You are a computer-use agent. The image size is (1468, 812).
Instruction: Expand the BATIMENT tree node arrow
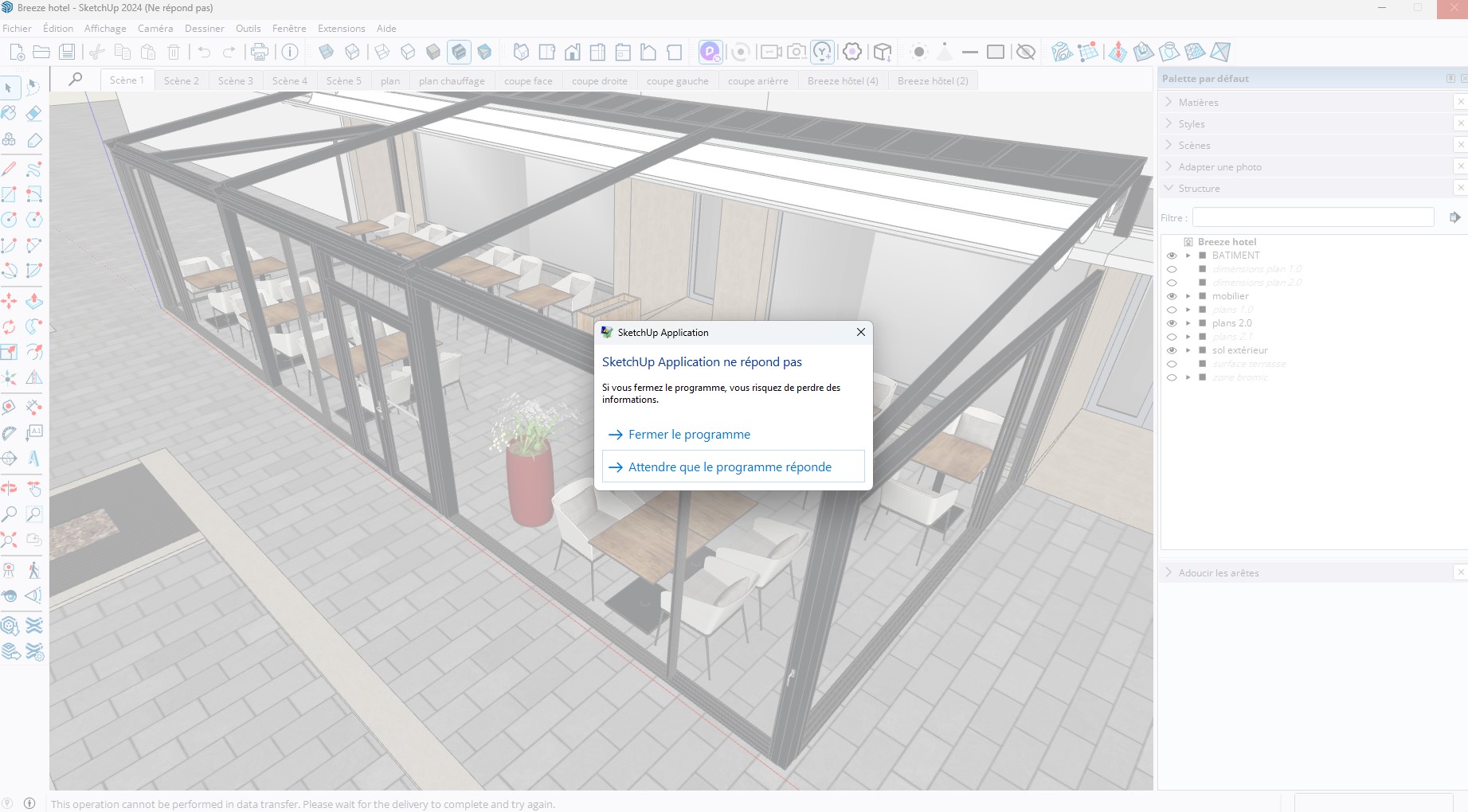click(x=1188, y=256)
